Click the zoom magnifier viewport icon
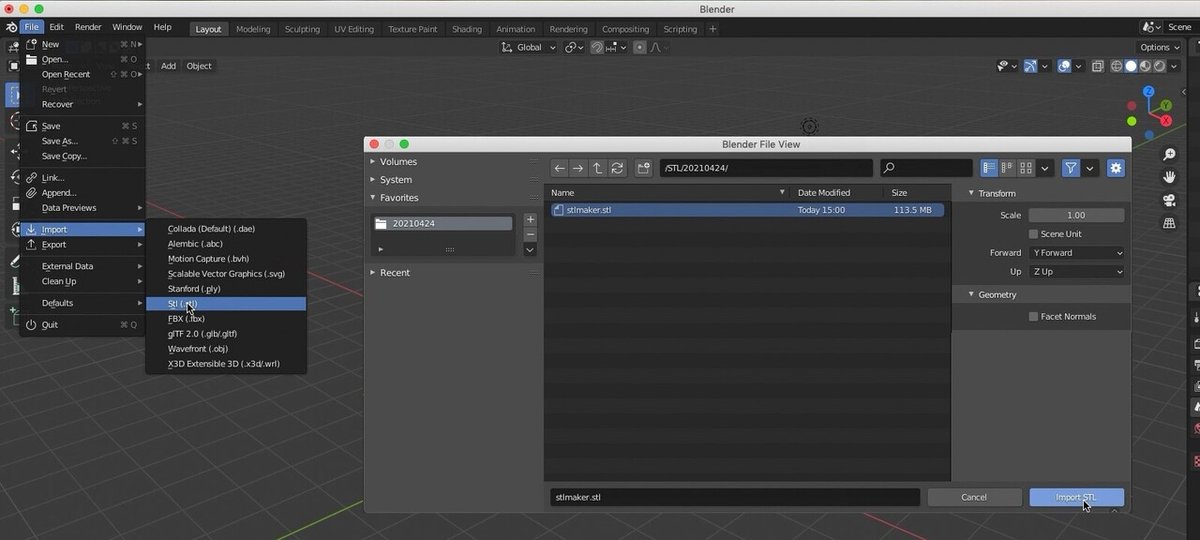 (x=1169, y=154)
